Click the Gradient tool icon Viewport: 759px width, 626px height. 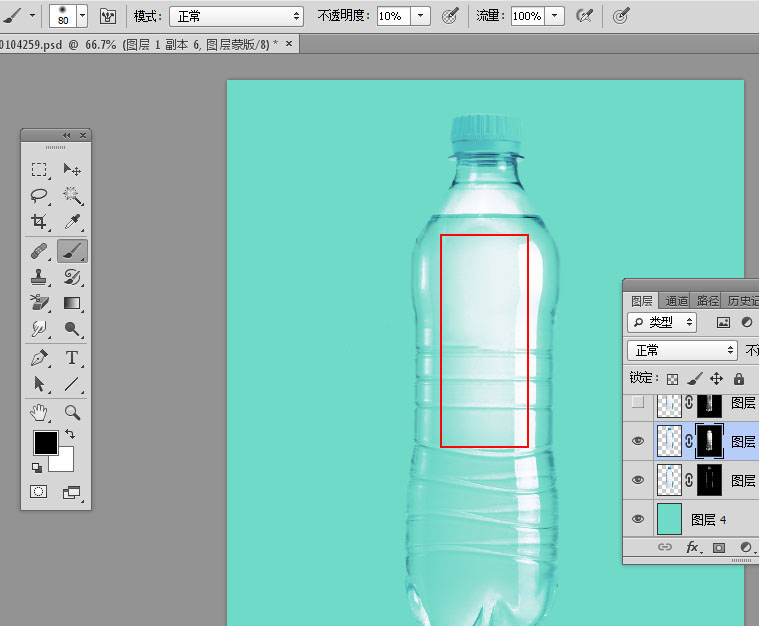[x=72, y=303]
